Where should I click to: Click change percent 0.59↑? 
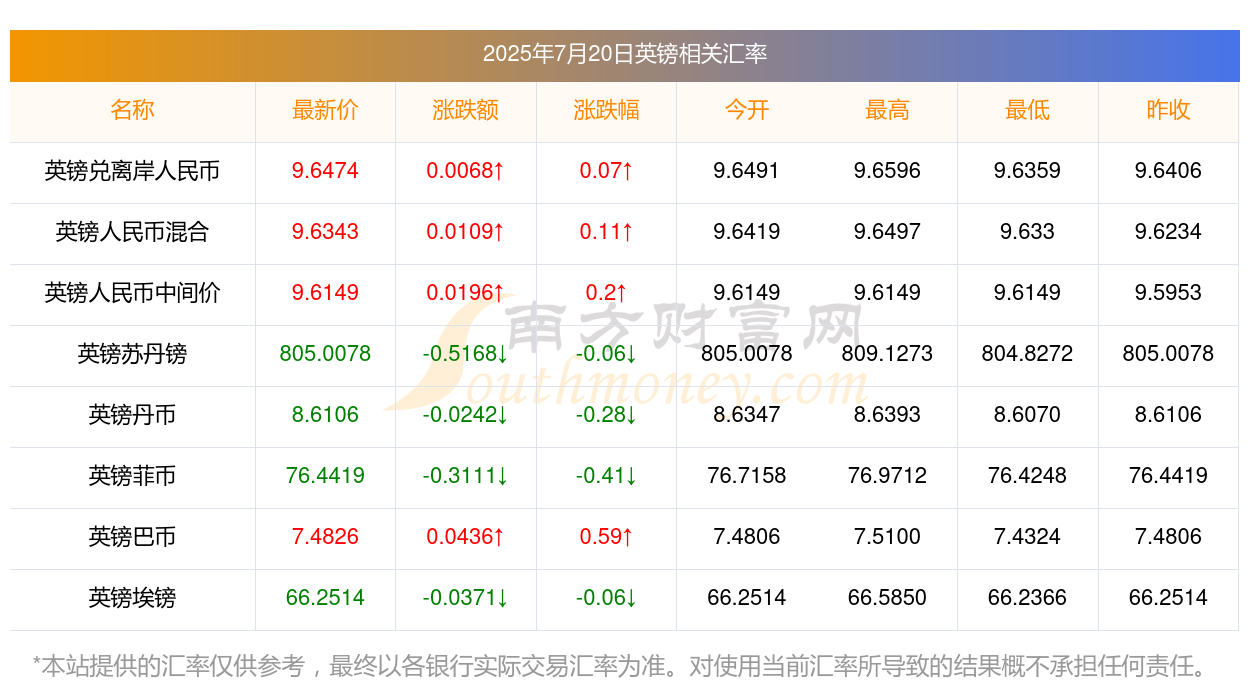pos(606,537)
